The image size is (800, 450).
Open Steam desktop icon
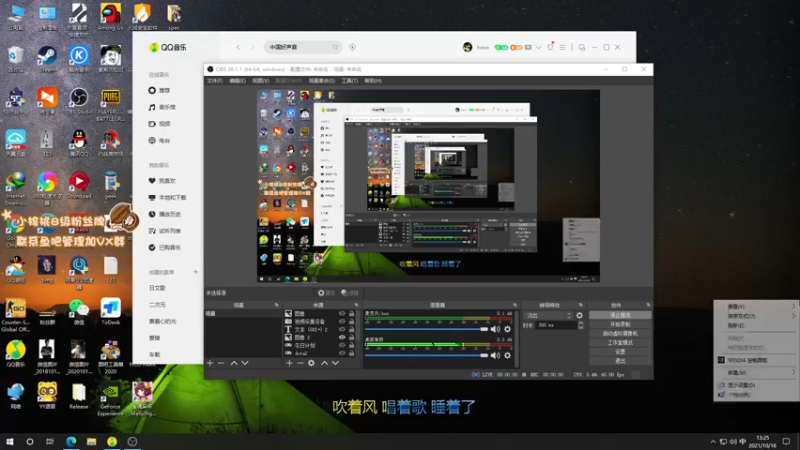click(x=47, y=59)
